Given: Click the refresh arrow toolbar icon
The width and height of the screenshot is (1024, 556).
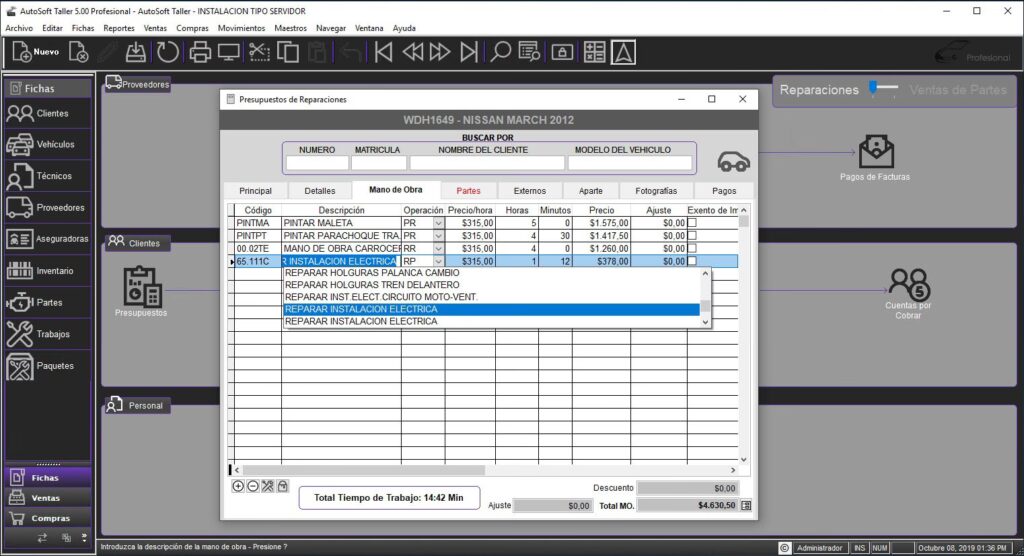Looking at the screenshot, I should click(x=167, y=52).
